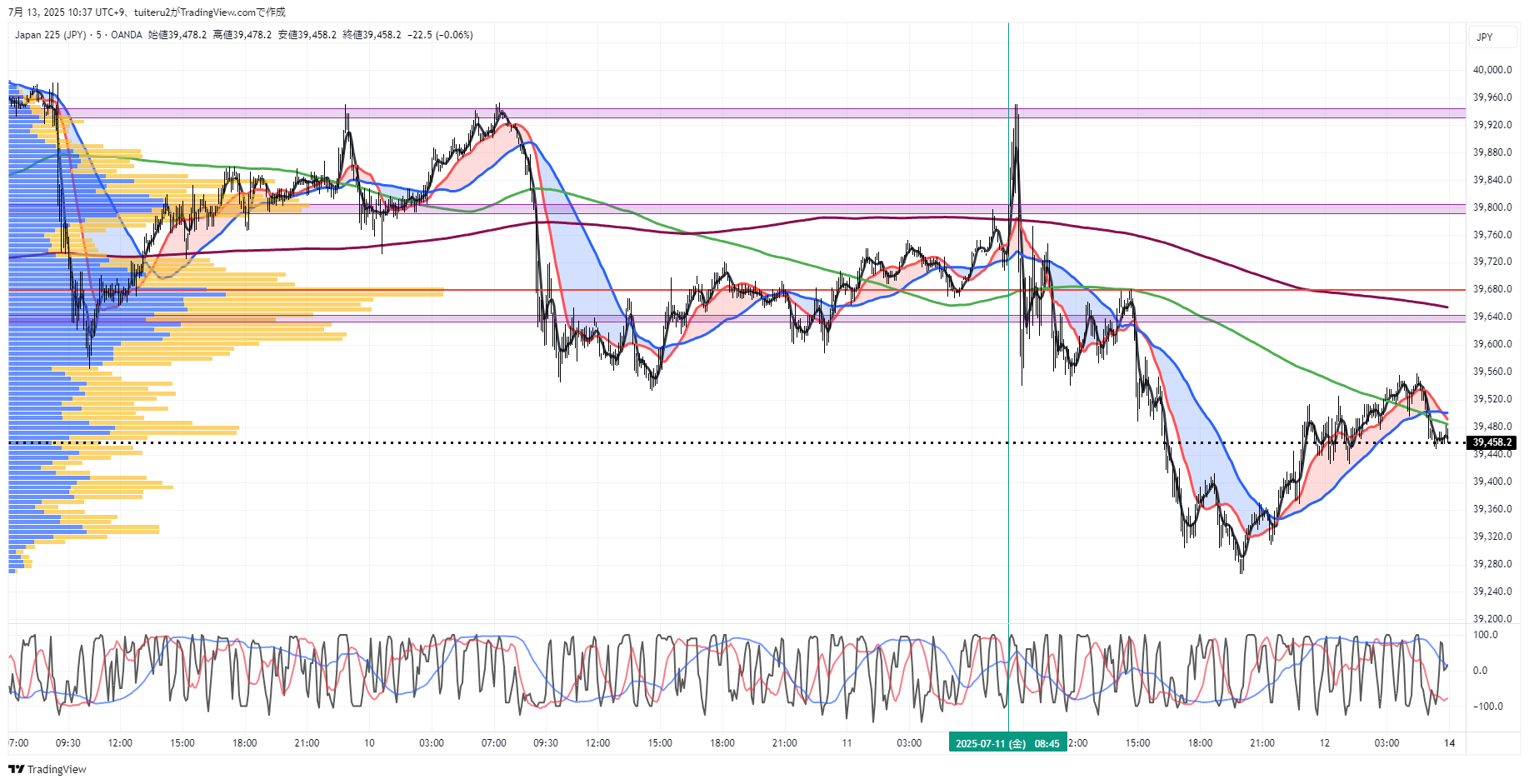Click the date label 10 on time axis
This screenshot has height=784, width=1529.
coord(369,743)
